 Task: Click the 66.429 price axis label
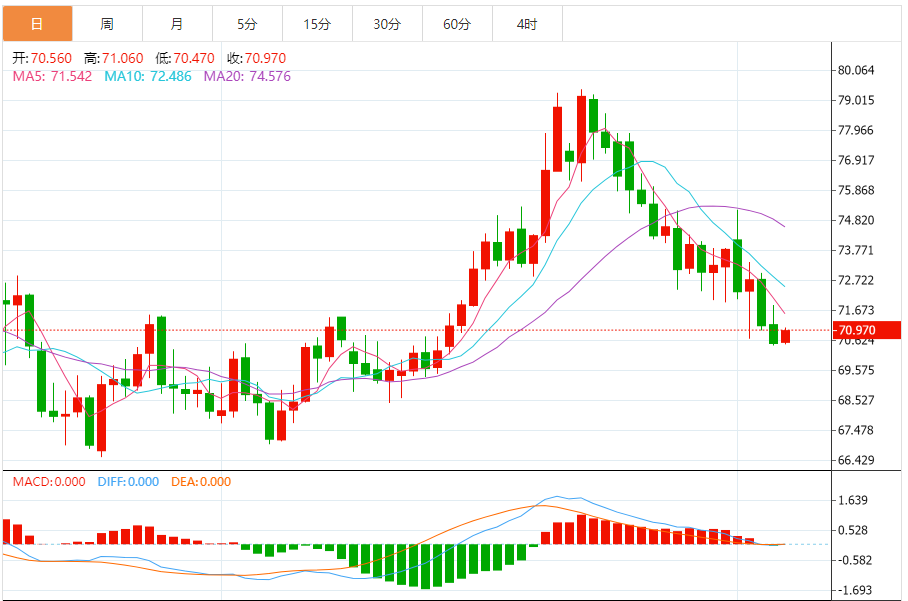click(856, 460)
